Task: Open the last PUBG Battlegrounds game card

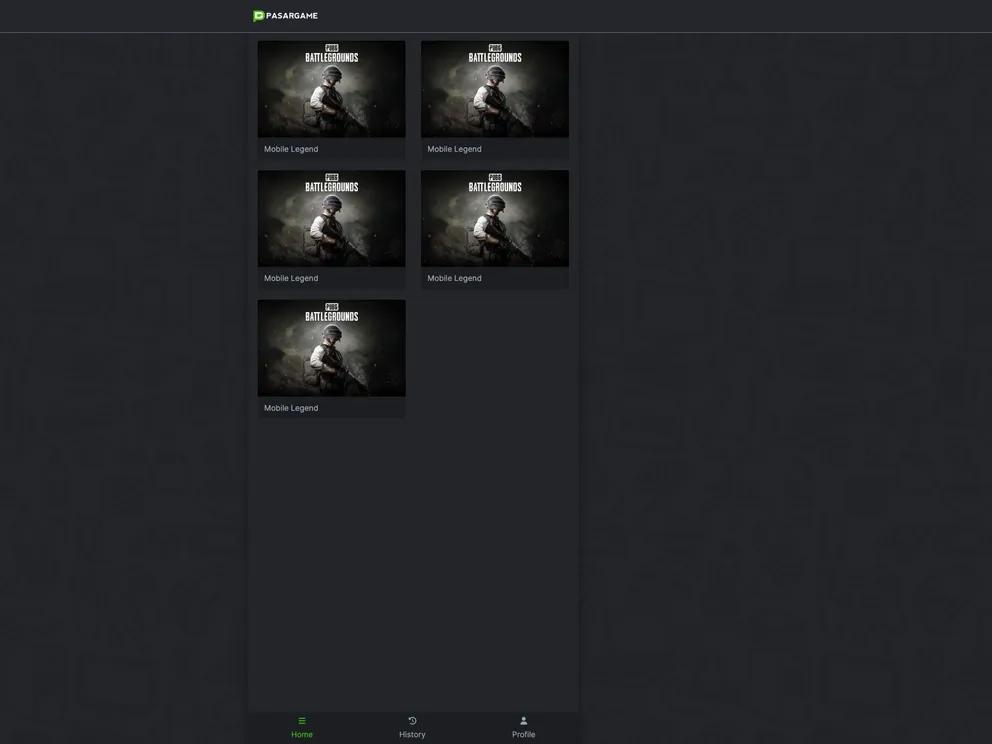Action: tap(331, 347)
